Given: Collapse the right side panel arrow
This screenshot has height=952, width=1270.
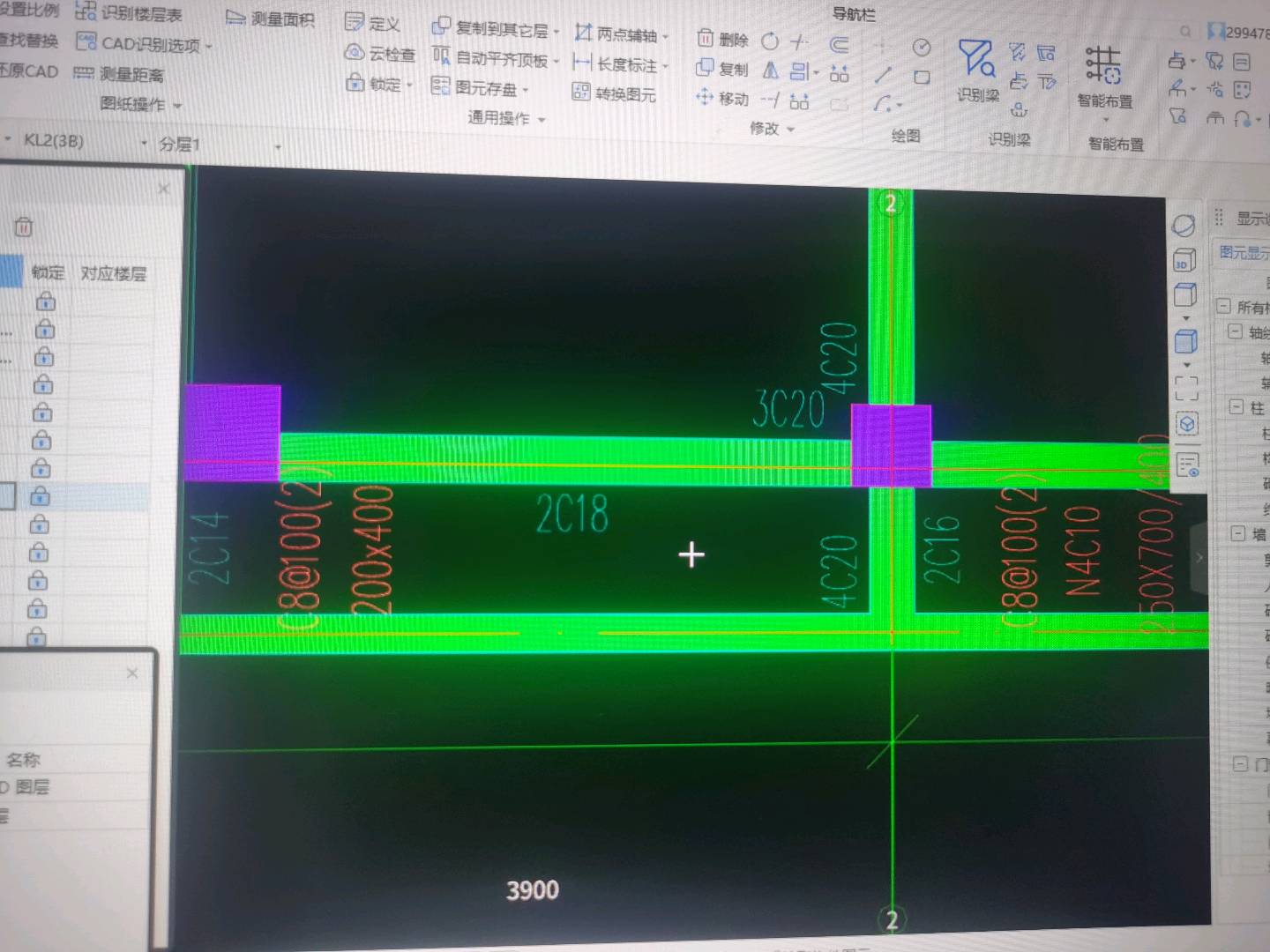Looking at the screenshot, I should click(1199, 558).
